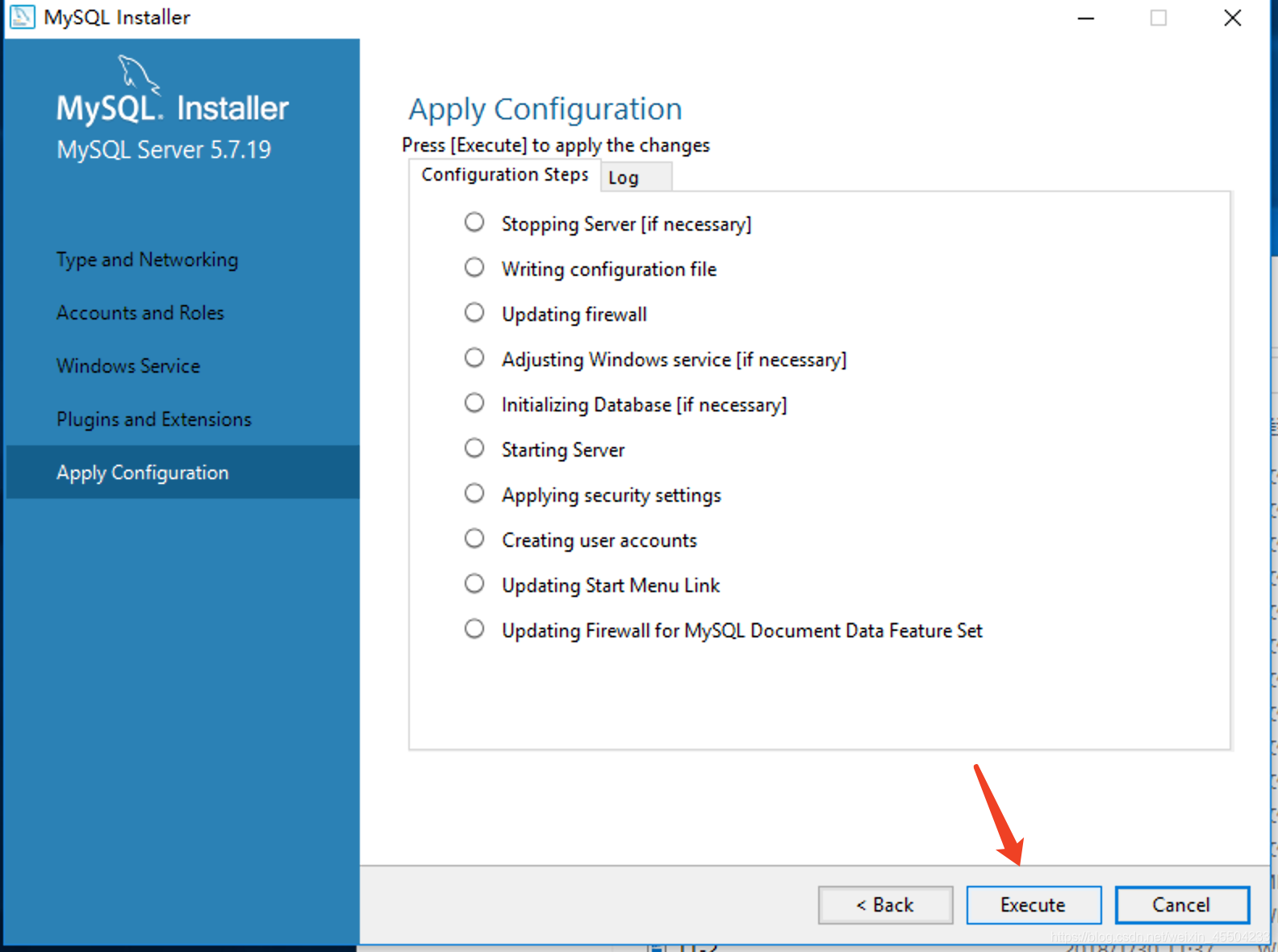Click the 'Initializing Database [if necessary]' text
1278x952 pixels.
[644, 405]
